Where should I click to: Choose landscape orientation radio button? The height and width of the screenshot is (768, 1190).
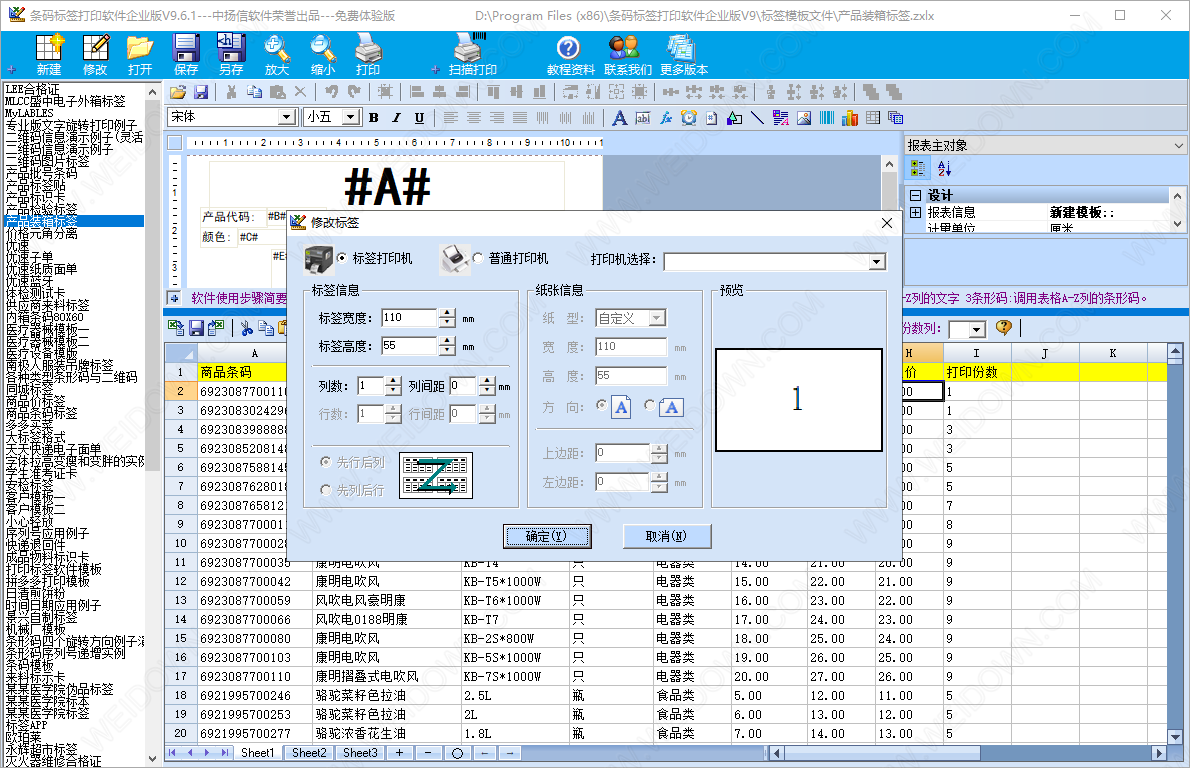click(650, 405)
